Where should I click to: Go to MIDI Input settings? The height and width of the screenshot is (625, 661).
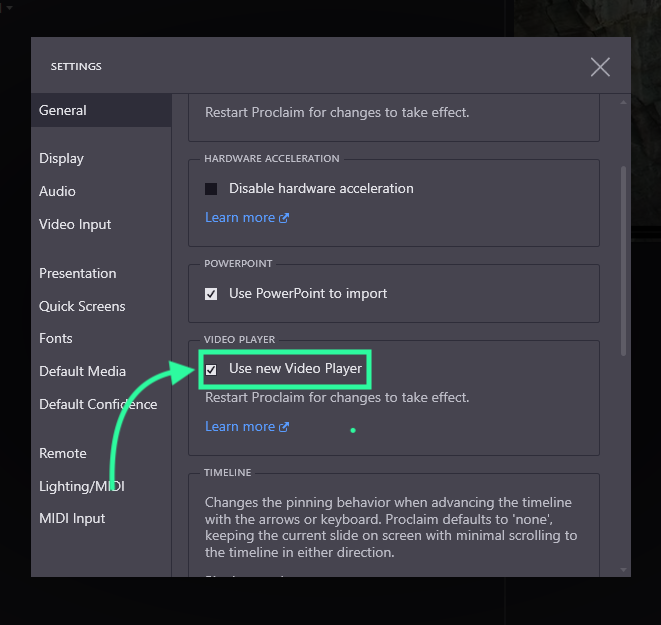[x=72, y=518]
